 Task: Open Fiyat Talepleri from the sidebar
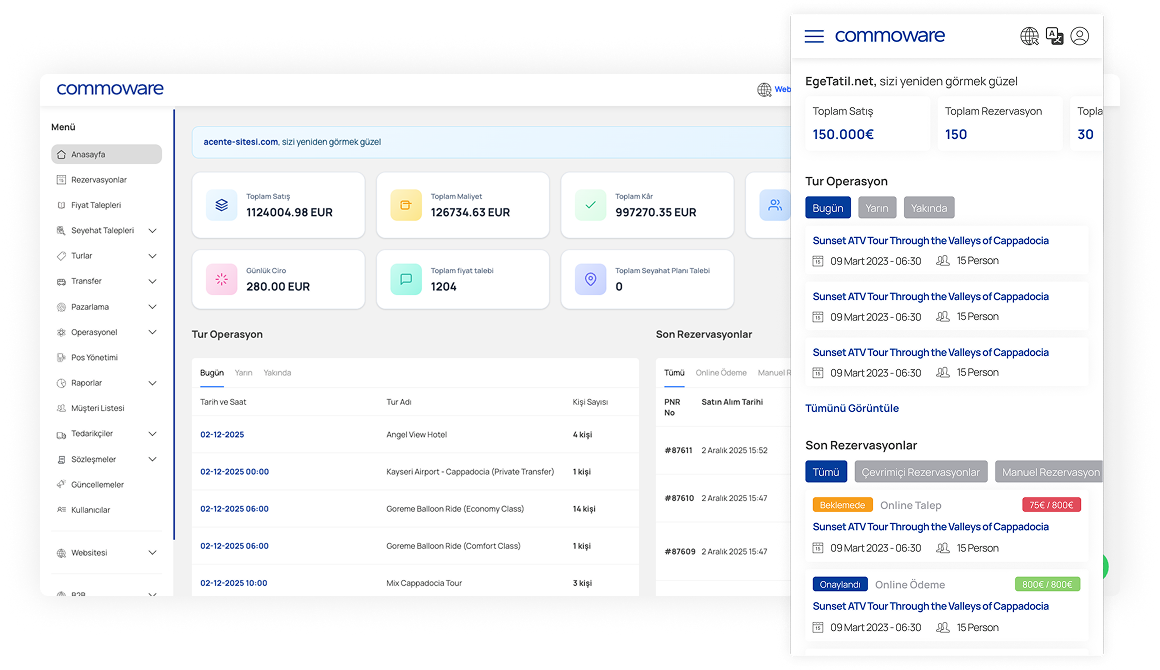[94, 204]
